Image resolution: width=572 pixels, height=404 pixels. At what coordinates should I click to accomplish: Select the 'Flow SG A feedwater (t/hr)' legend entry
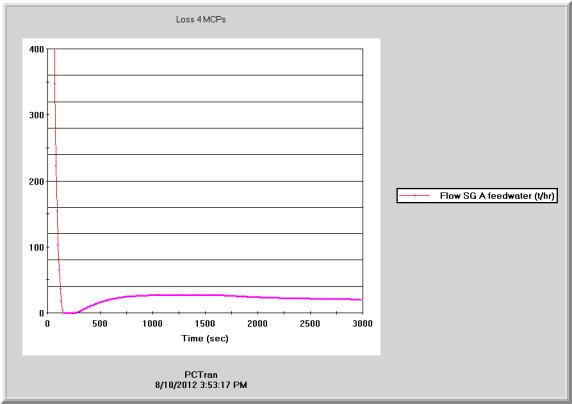[x=477, y=196]
